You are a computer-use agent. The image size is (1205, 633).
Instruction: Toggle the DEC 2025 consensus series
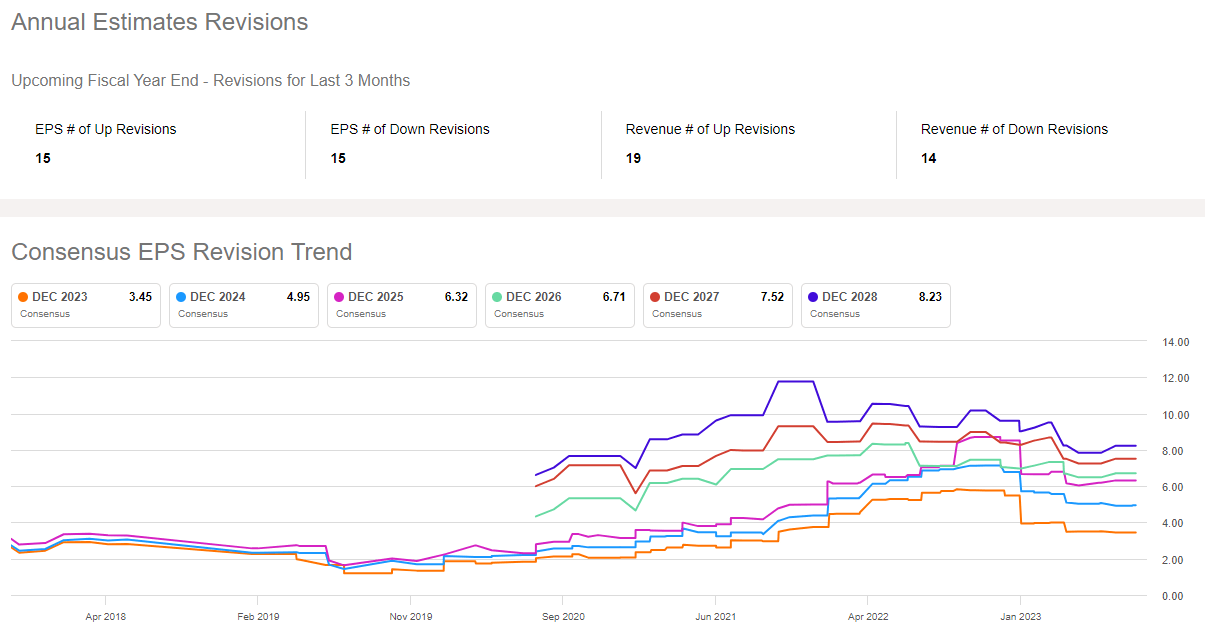click(402, 305)
